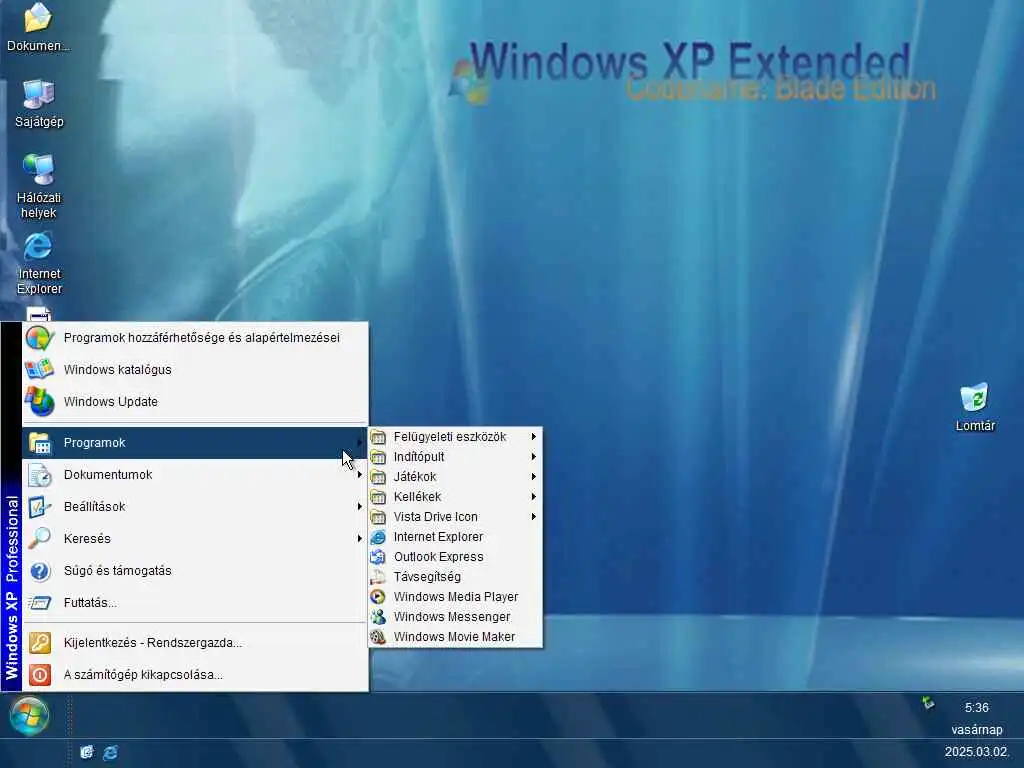Launch Outlook Express from submenu
Viewport: 1024px width, 768px height.
455,557
